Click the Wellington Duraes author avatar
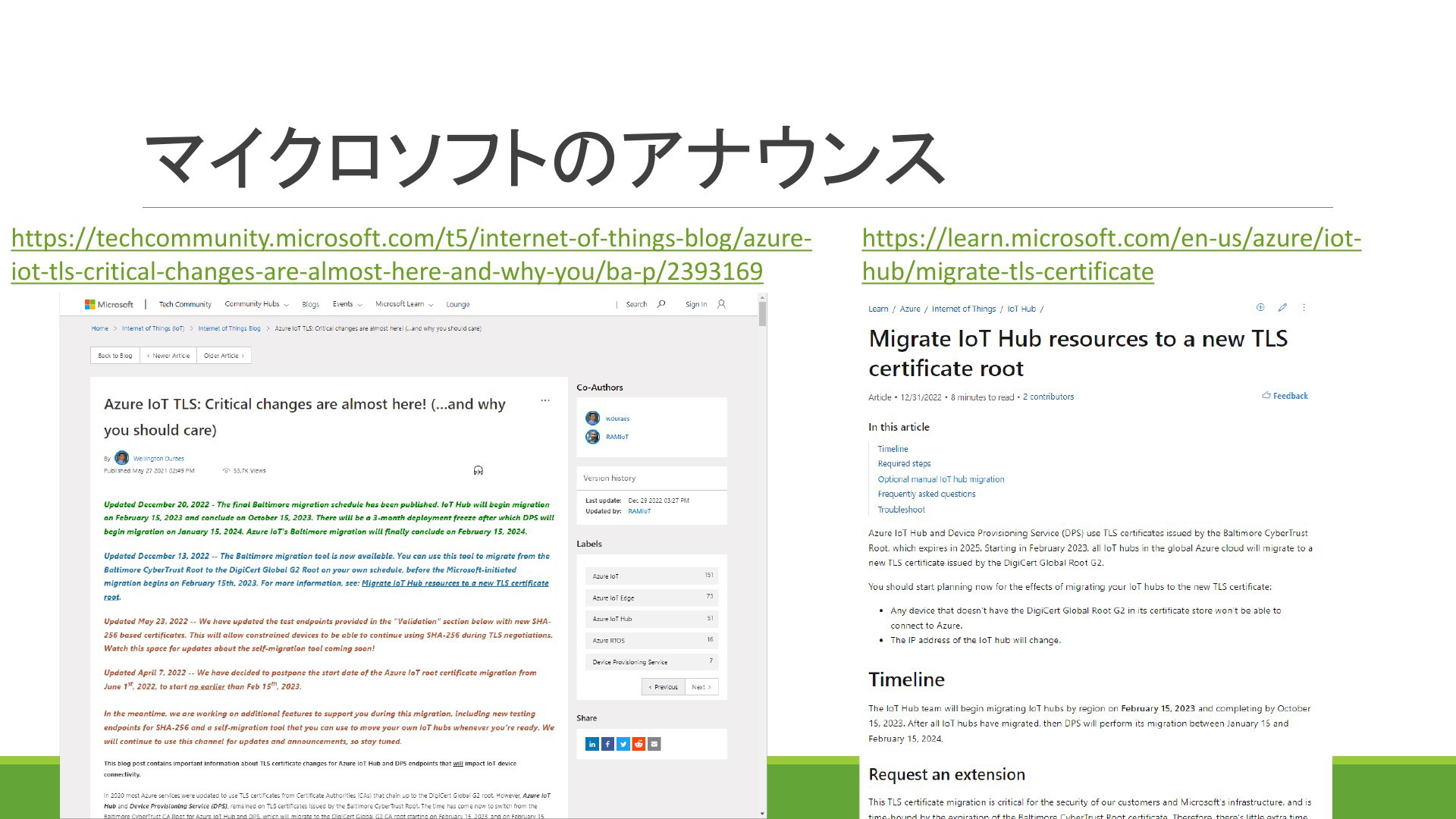 (121, 458)
